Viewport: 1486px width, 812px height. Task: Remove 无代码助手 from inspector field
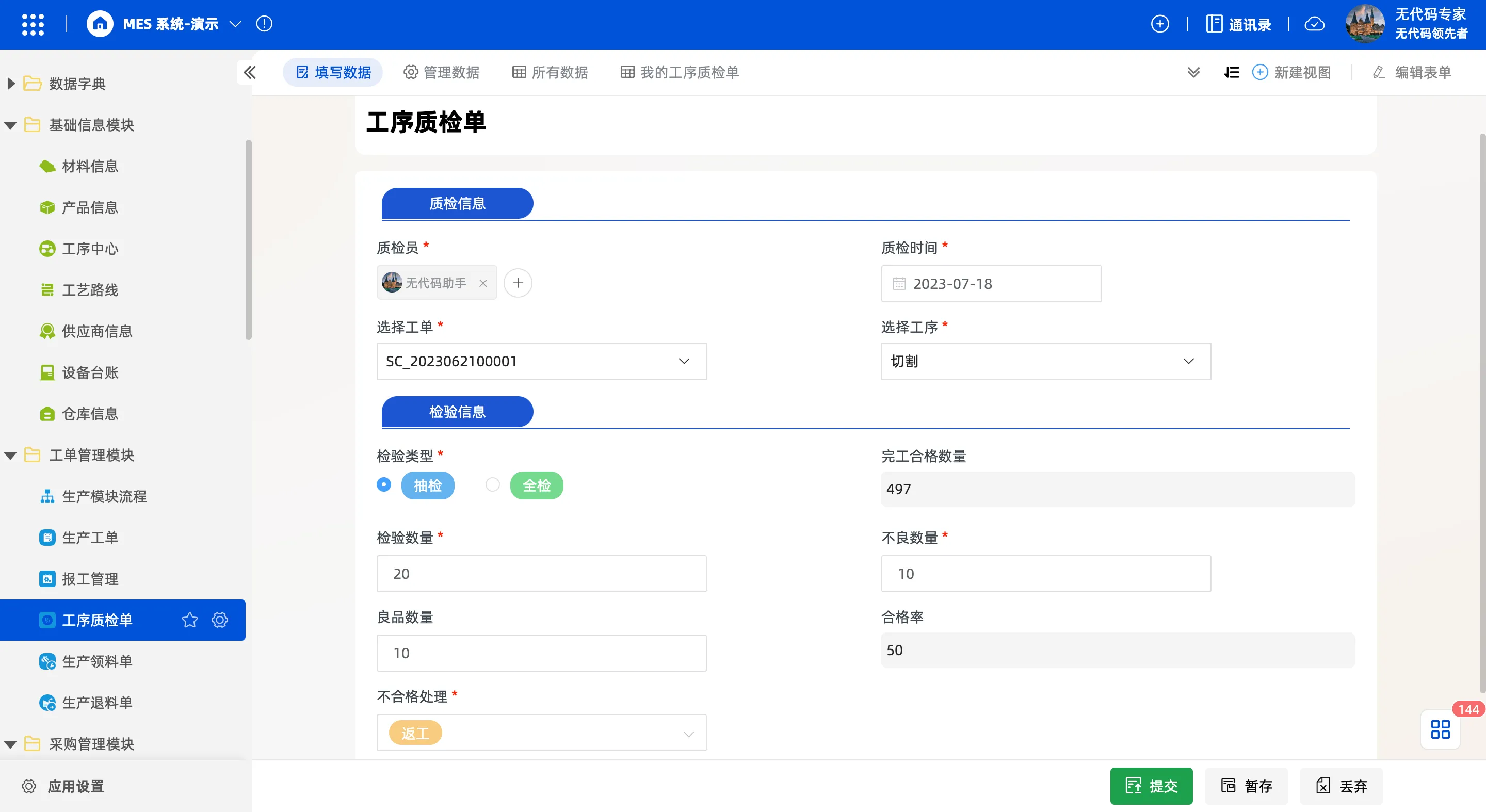483,283
